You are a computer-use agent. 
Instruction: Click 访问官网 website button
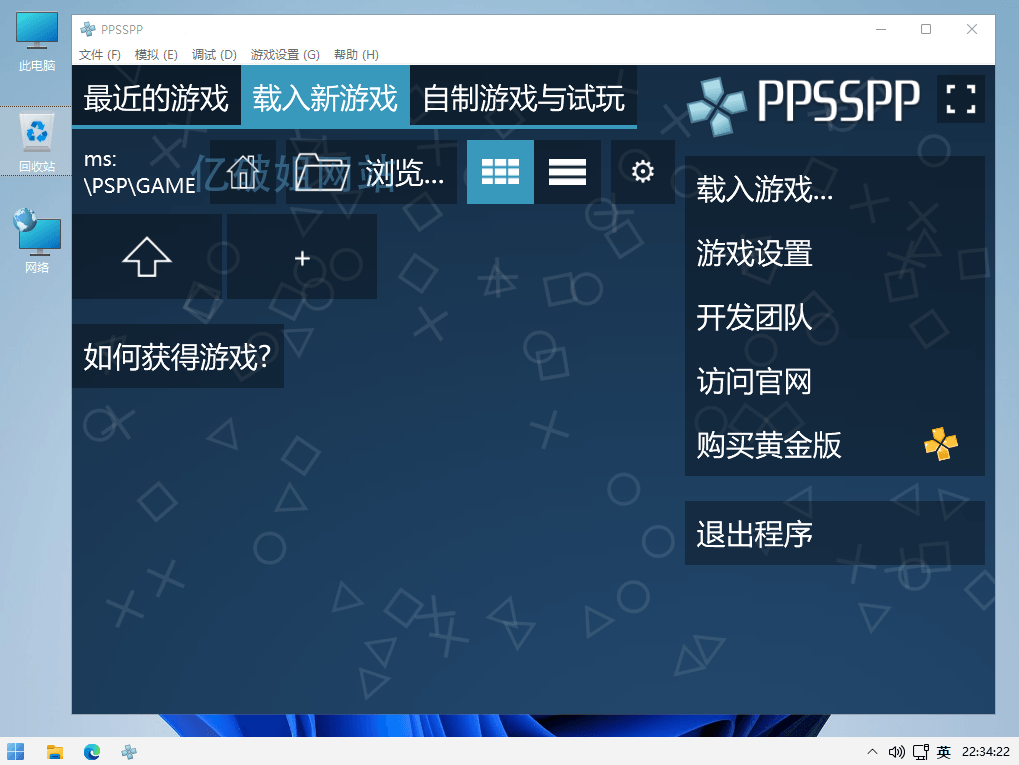(x=834, y=381)
